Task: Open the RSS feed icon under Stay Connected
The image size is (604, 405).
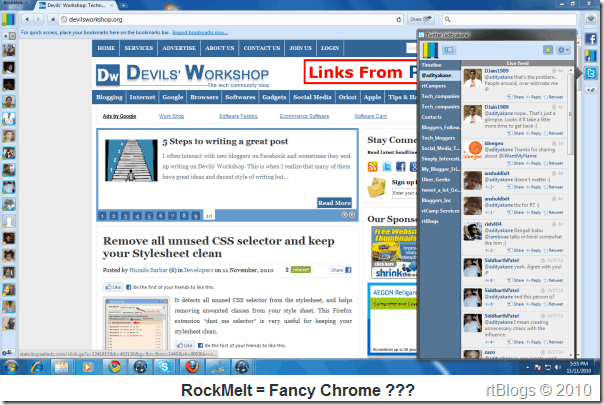Action: pos(372,166)
